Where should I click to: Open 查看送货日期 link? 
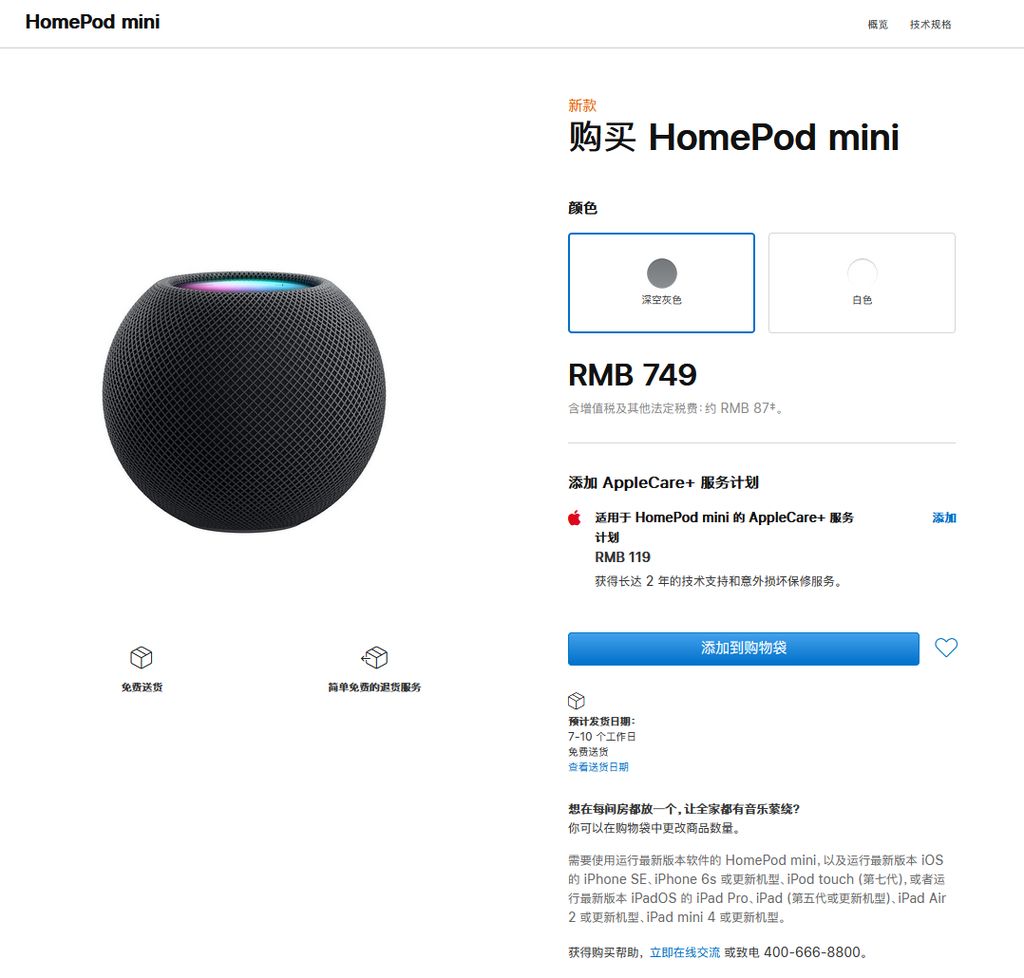pos(598,767)
